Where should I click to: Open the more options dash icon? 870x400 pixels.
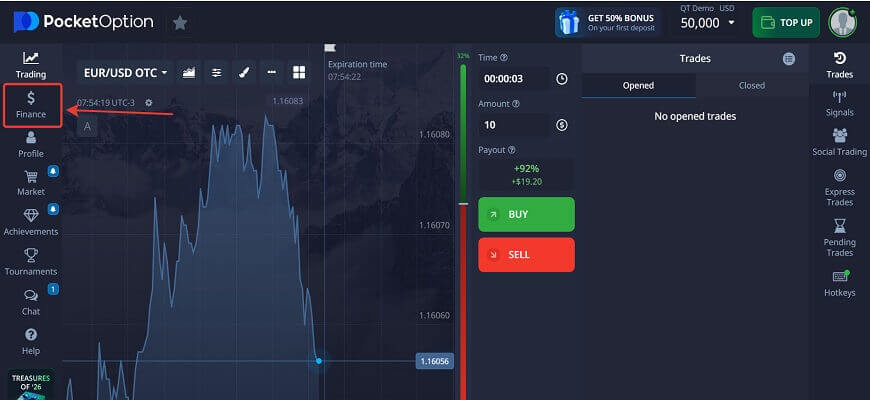[x=271, y=73]
